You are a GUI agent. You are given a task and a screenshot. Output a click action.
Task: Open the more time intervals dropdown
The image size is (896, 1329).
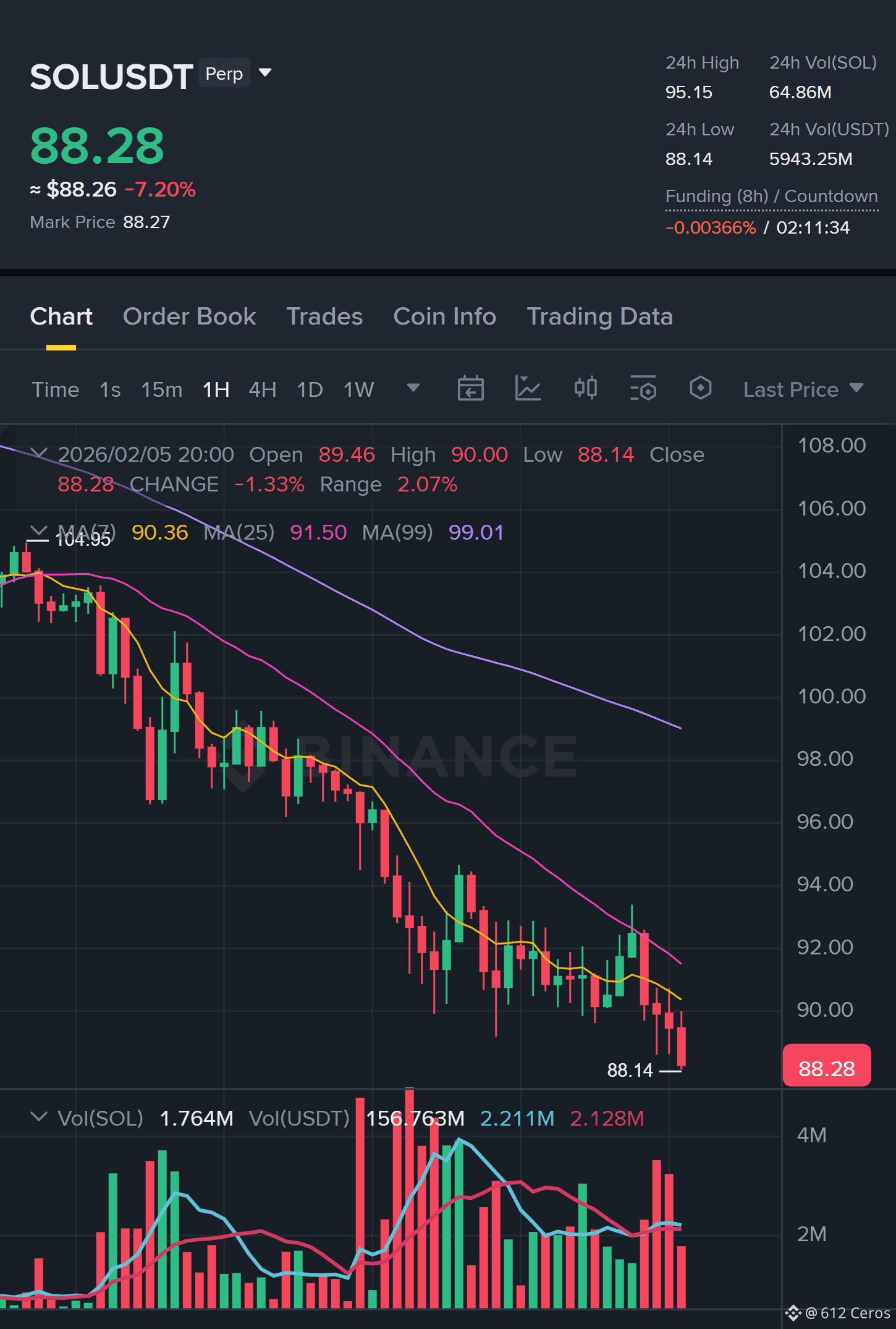click(413, 388)
